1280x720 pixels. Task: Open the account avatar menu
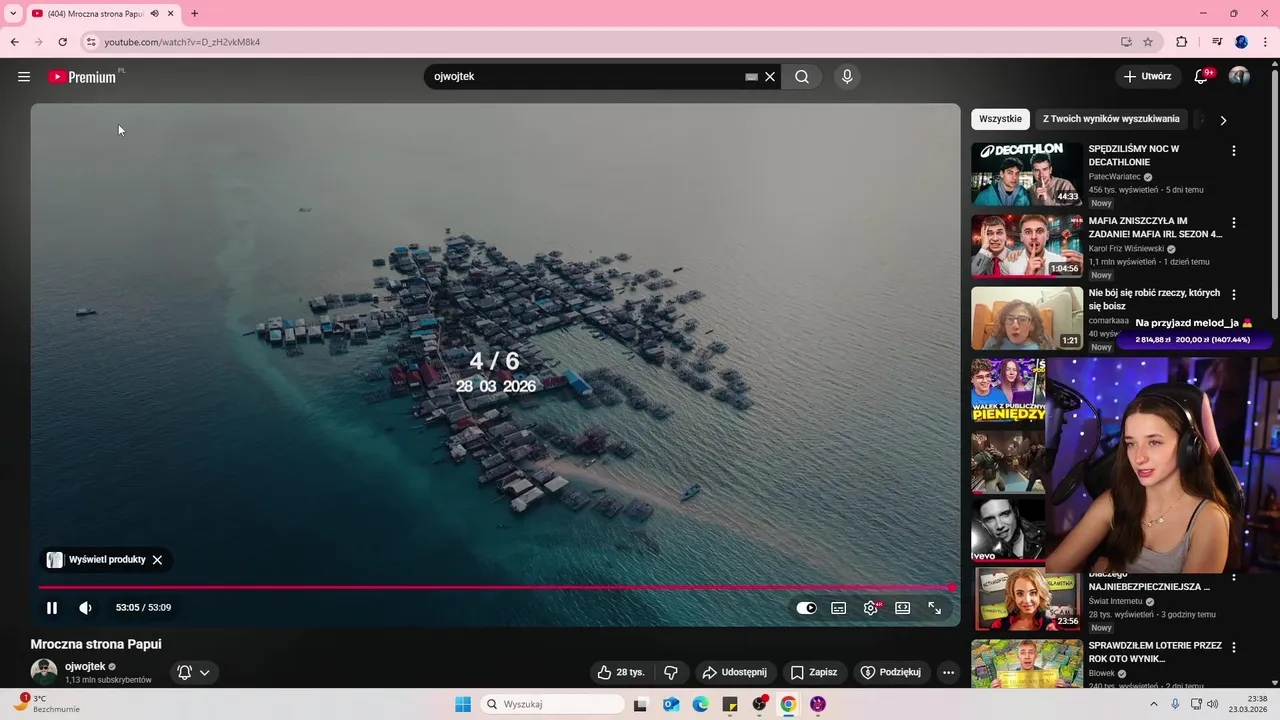pos(1239,77)
